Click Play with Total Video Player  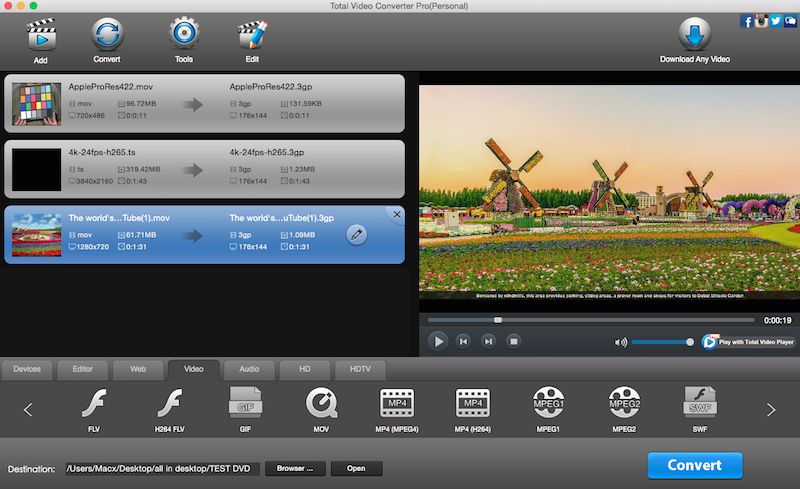[x=748, y=342]
